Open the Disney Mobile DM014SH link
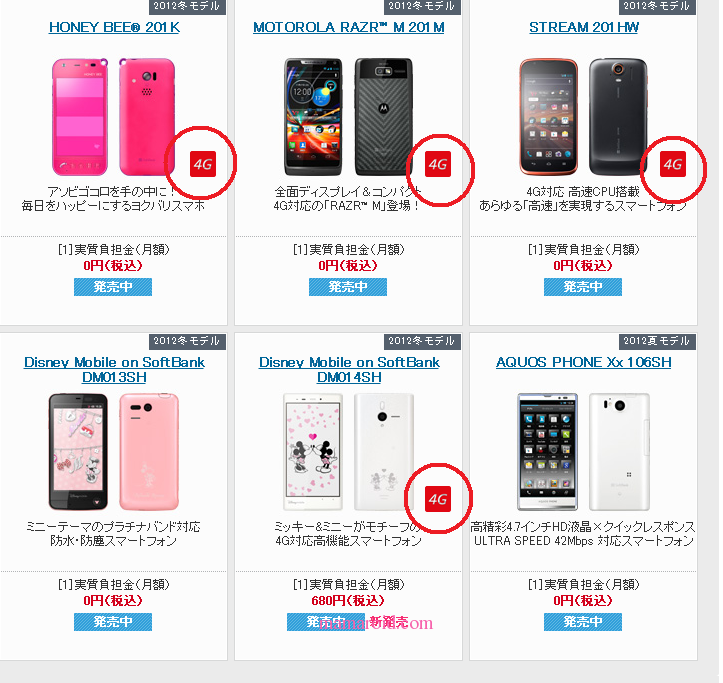The image size is (723, 683). [349, 369]
